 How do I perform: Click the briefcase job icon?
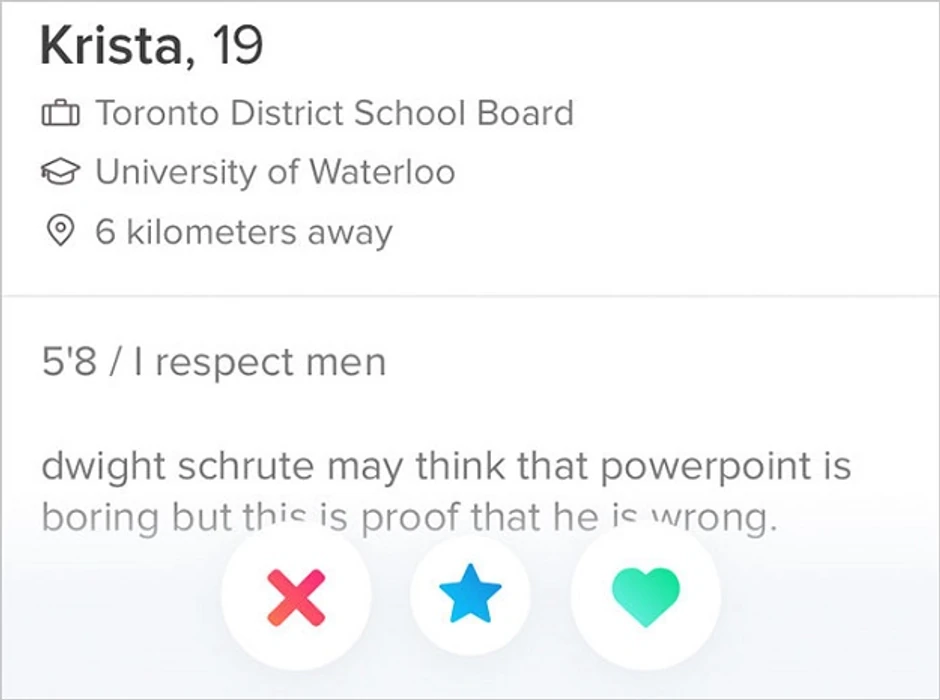pyautogui.click(x=60, y=114)
